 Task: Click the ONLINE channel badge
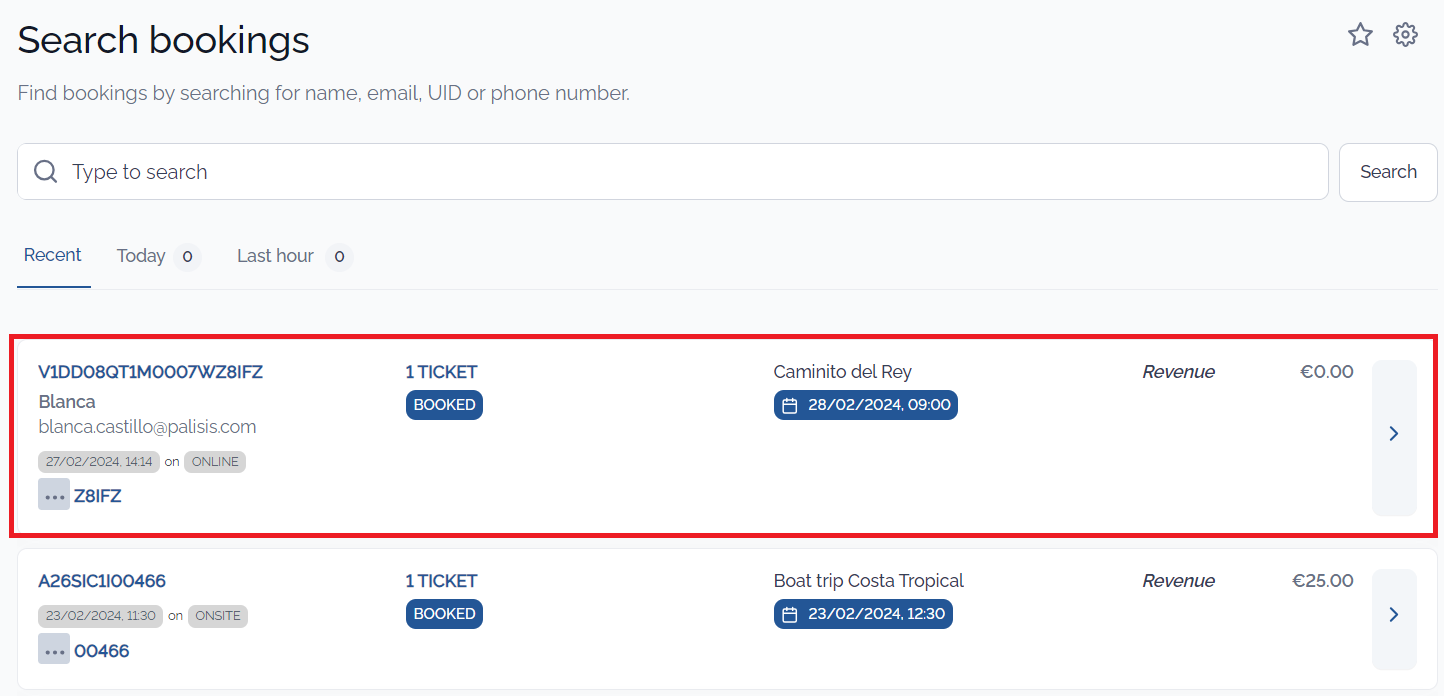(x=215, y=462)
